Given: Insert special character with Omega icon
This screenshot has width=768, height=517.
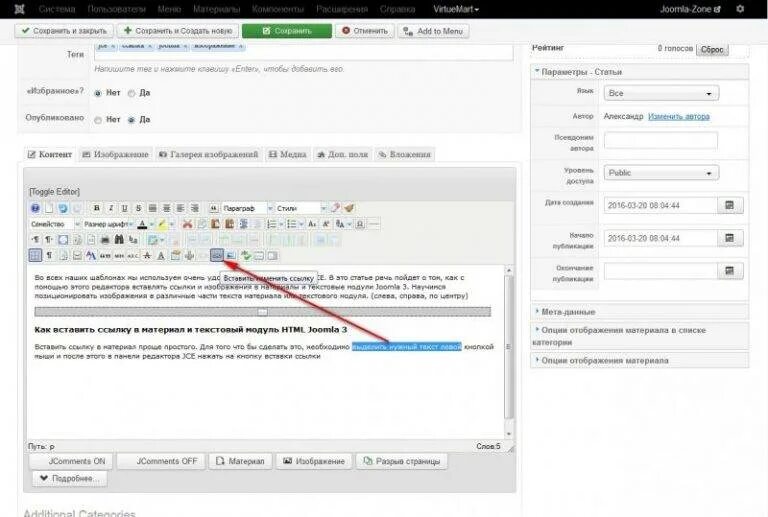Looking at the screenshot, I should pyautogui.click(x=360, y=224).
